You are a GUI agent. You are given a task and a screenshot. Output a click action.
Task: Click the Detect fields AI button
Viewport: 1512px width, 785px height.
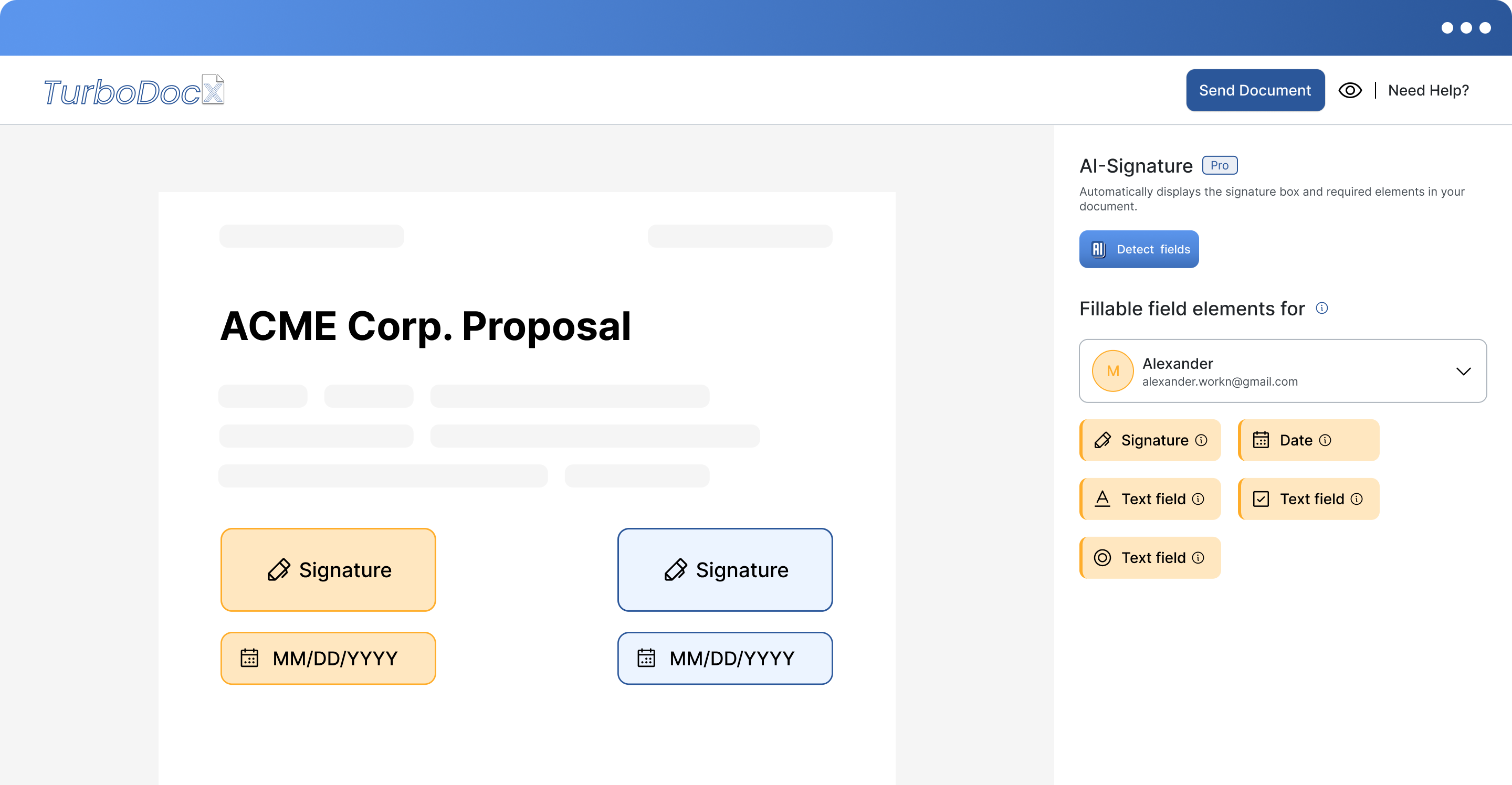[1139, 249]
